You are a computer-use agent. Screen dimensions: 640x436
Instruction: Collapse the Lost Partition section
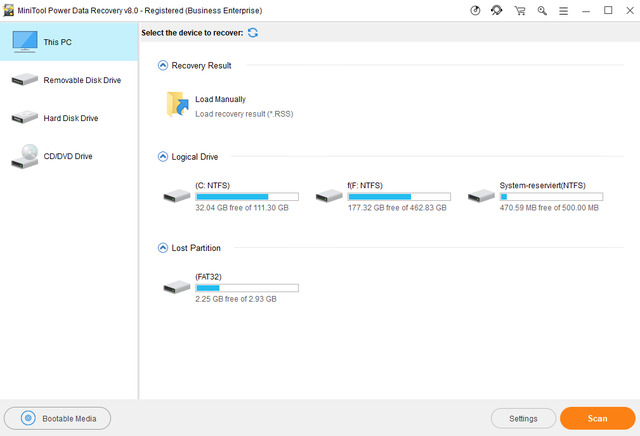pyautogui.click(x=163, y=248)
